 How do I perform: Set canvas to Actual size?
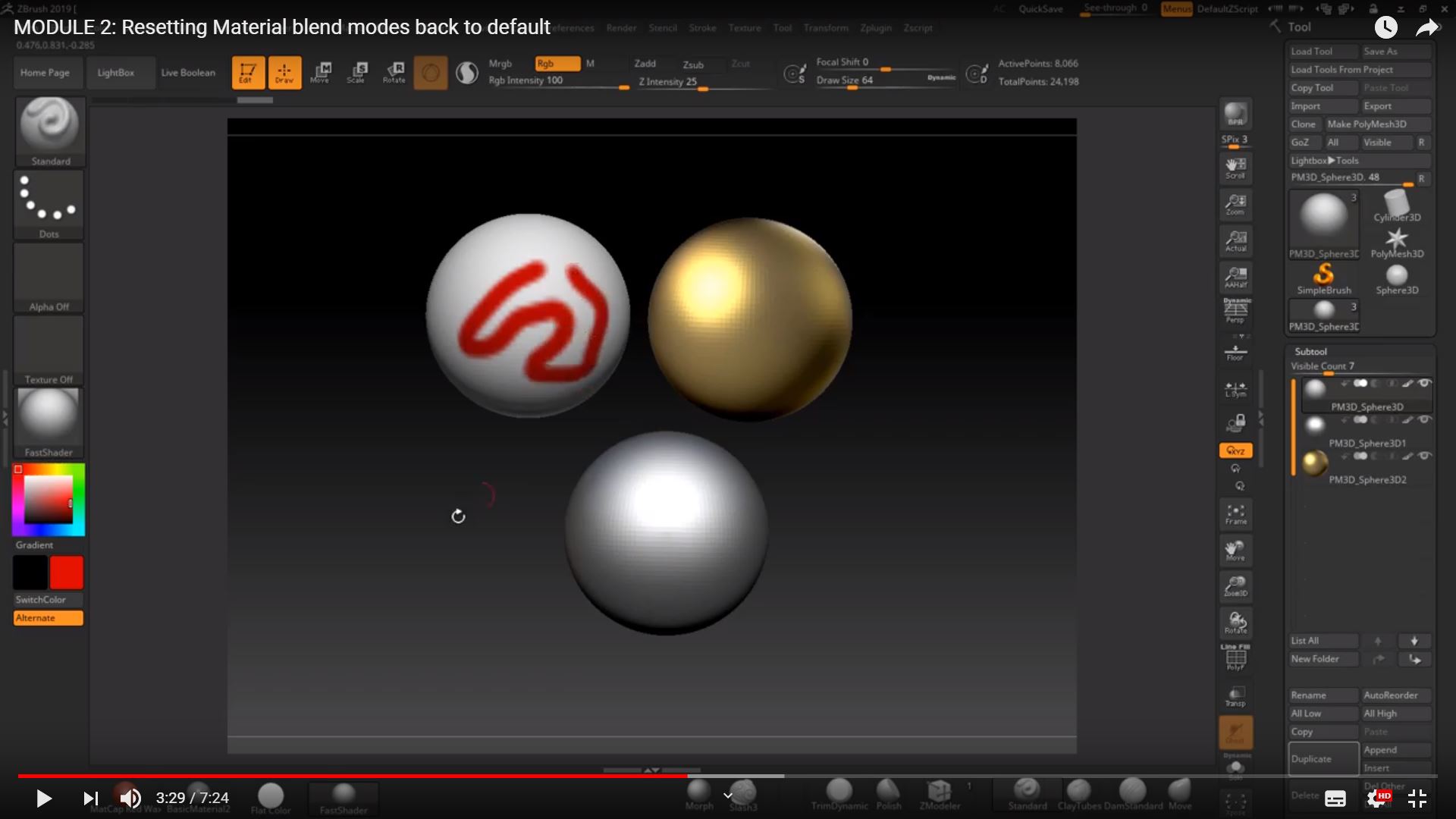click(x=1235, y=241)
